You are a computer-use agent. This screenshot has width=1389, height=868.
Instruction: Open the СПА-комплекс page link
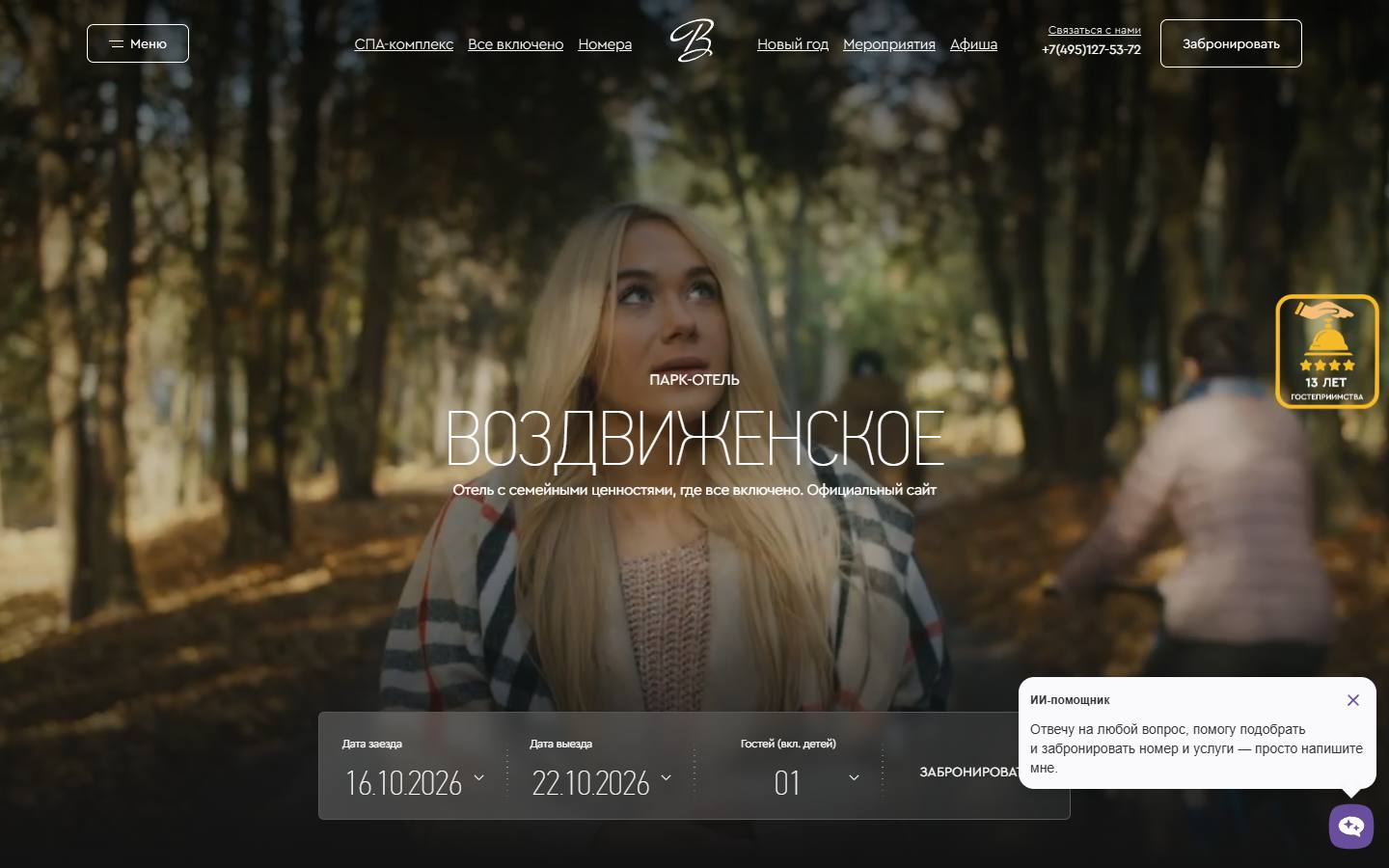tap(403, 44)
